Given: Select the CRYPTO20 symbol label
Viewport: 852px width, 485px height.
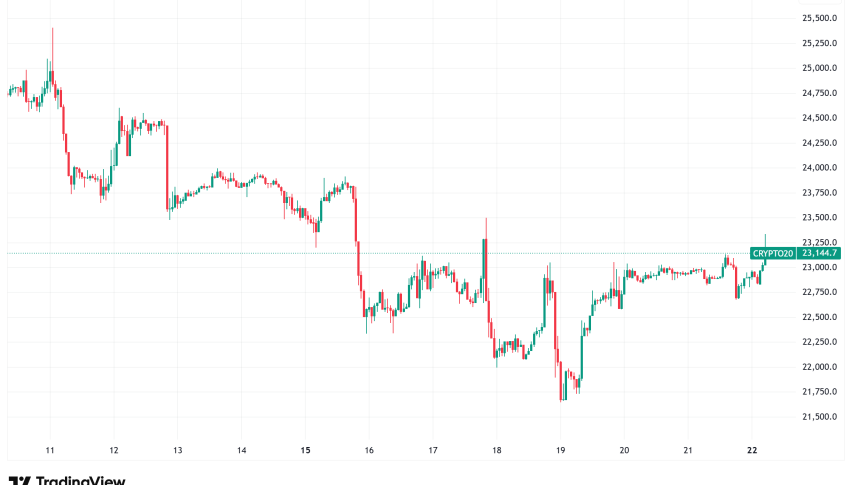Looking at the screenshot, I should click(x=774, y=254).
